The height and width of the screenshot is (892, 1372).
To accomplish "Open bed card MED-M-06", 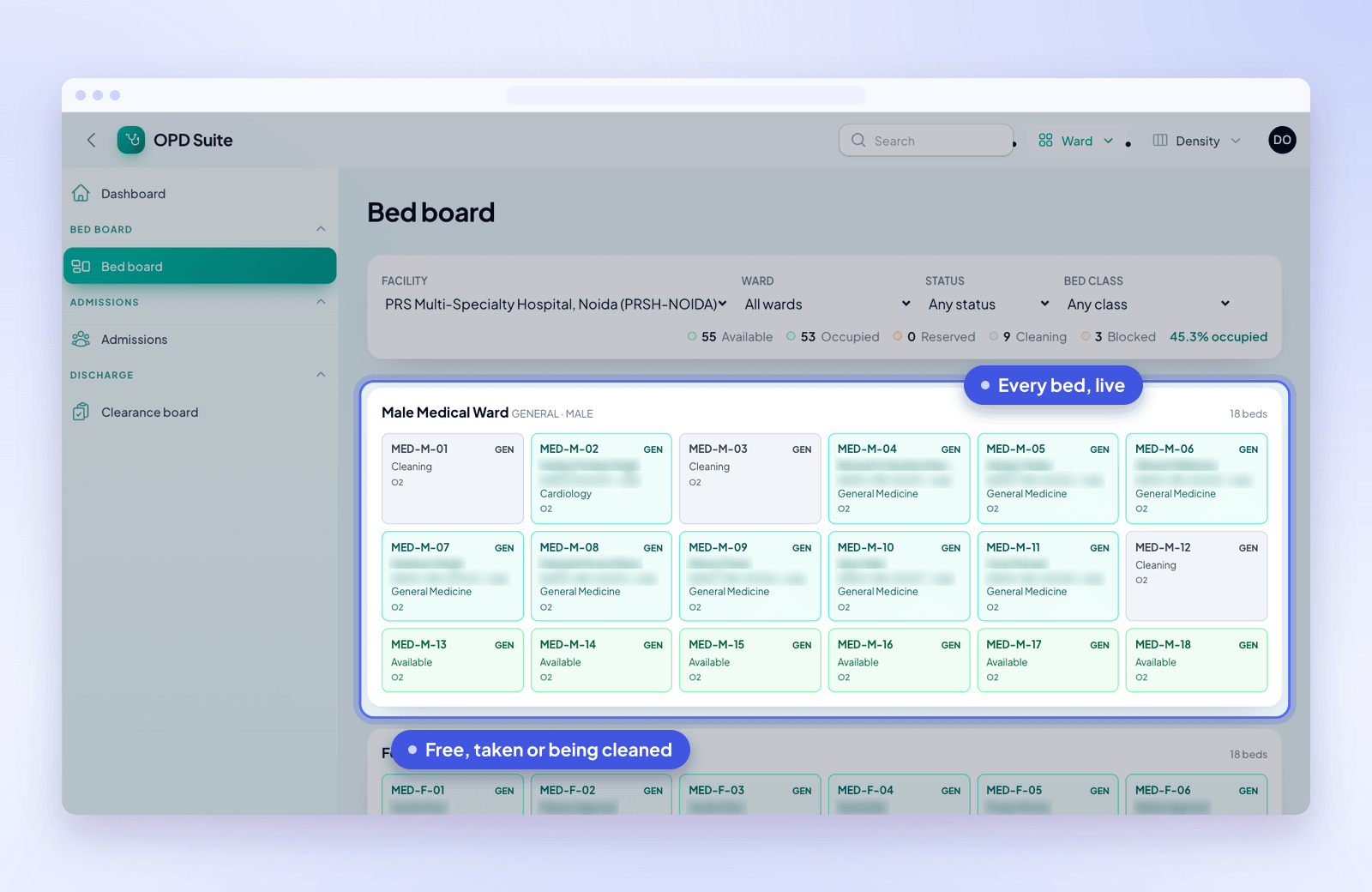I will (1196, 479).
